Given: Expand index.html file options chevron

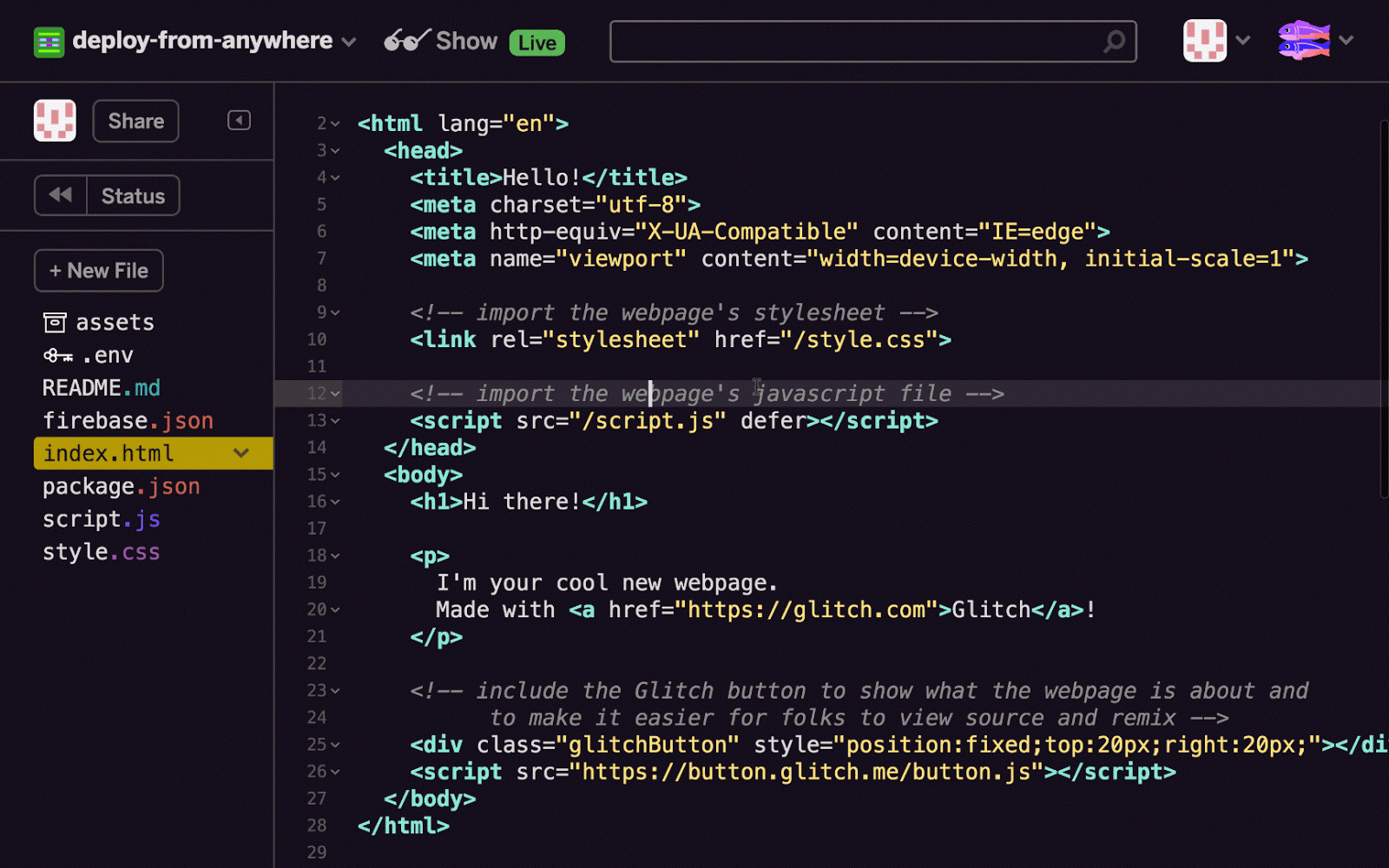Looking at the screenshot, I should coord(241,453).
